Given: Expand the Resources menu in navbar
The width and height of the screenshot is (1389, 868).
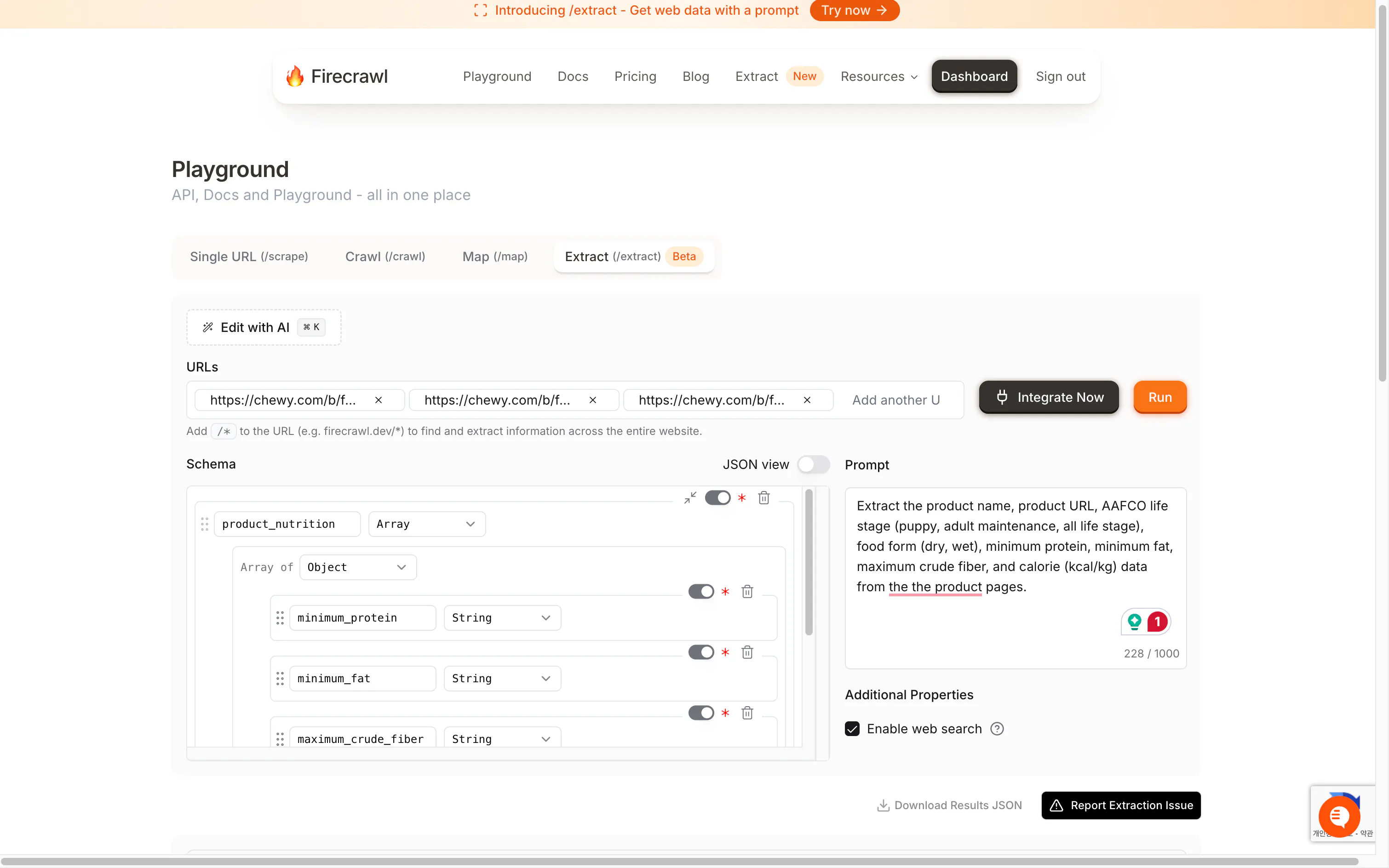Looking at the screenshot, I should pos(879,76).
